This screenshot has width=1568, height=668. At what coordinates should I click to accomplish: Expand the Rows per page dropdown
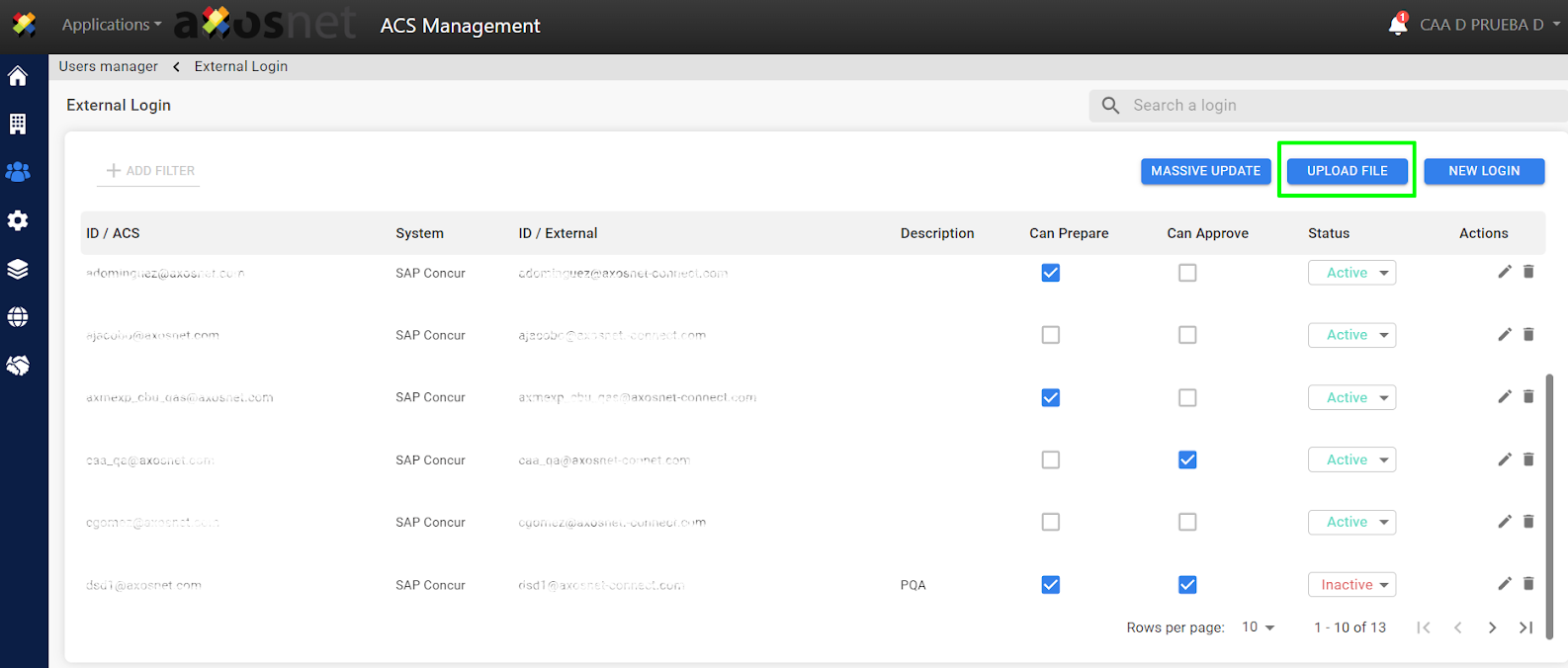(x=1259, y=627)
